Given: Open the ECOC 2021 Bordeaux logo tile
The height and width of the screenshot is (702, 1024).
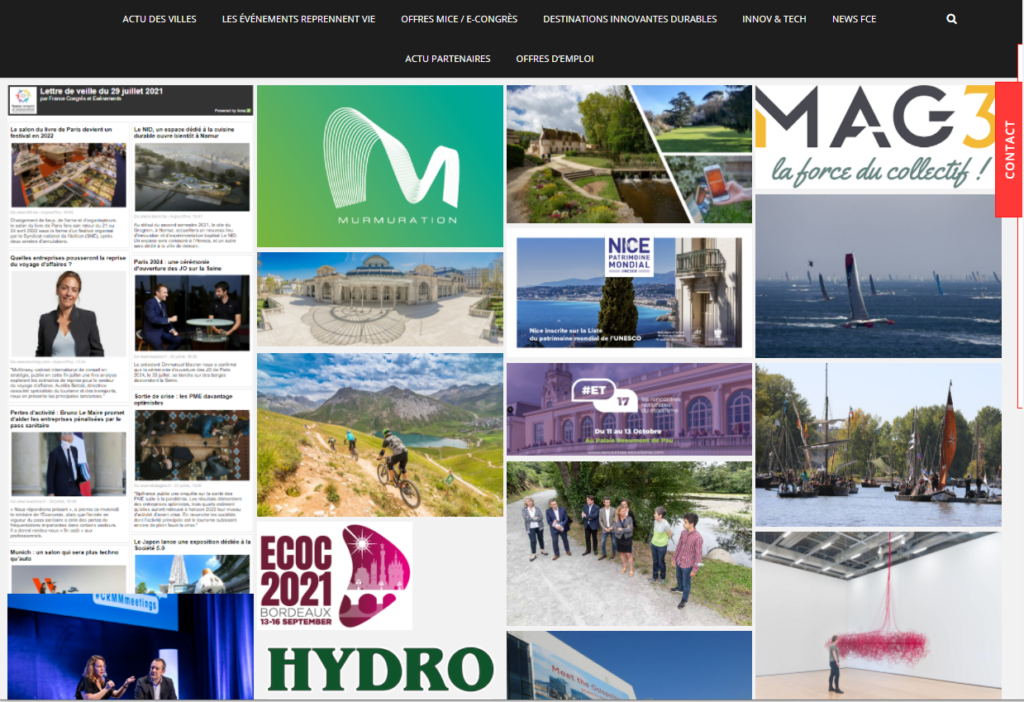Looking at the screenshot, I should (334, 575).
